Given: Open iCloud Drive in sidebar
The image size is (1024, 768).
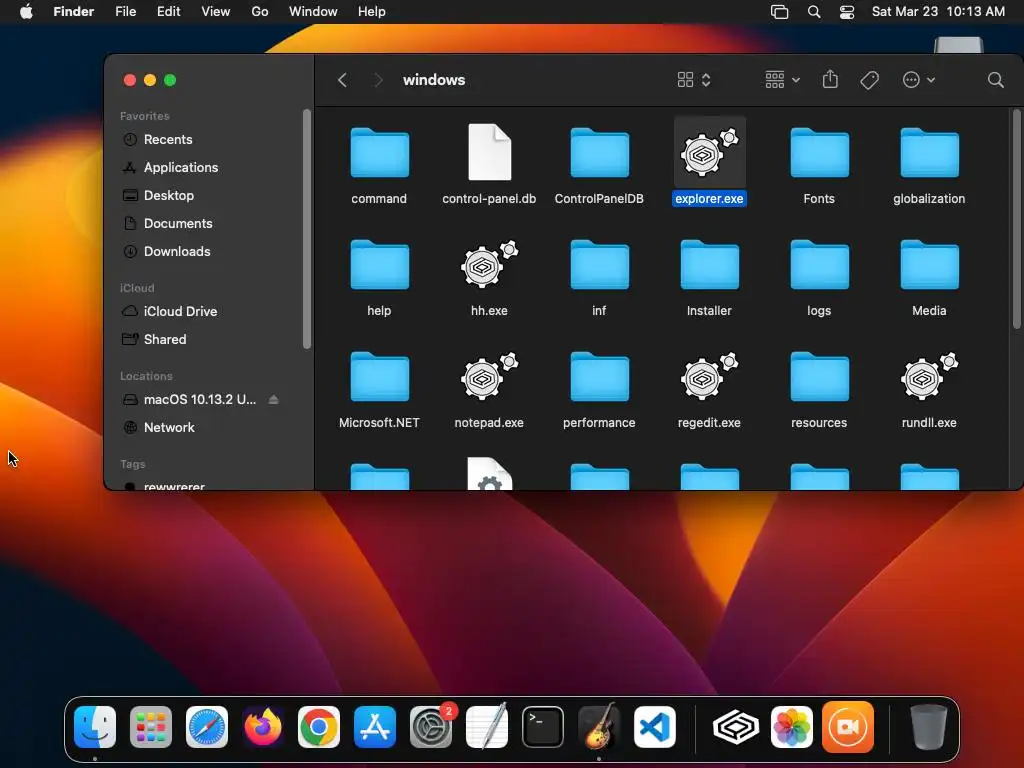Looking at the screenshot, I should pos(180,312).
